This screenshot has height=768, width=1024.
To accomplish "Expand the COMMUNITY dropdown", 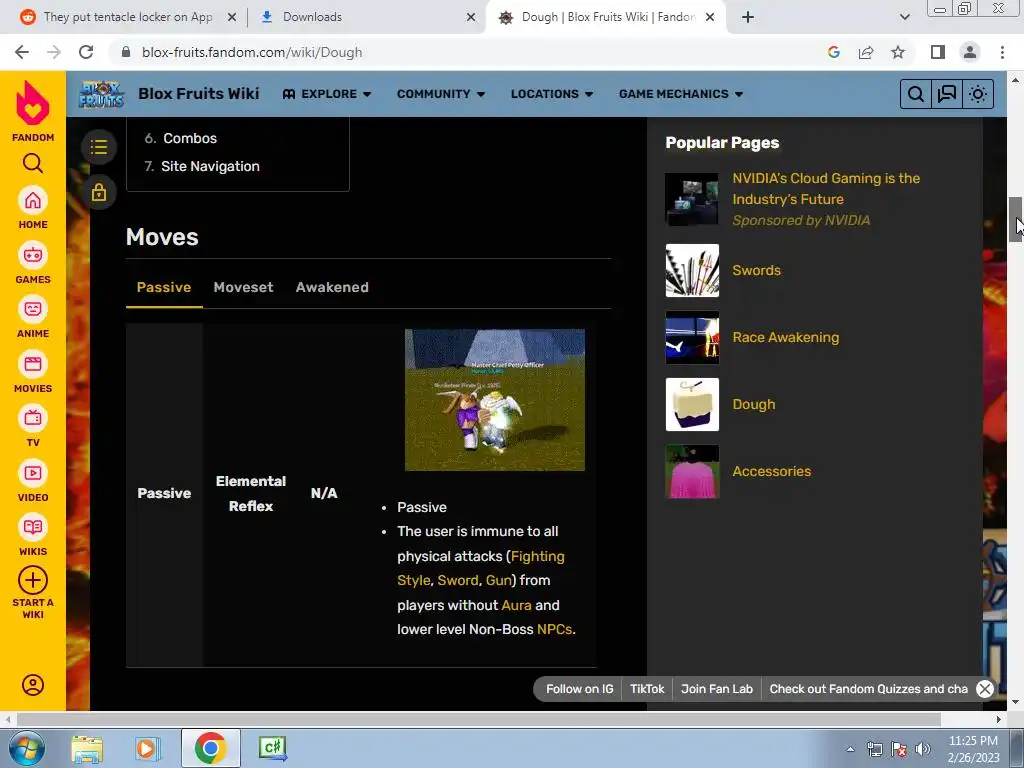I will coord(441,94).
